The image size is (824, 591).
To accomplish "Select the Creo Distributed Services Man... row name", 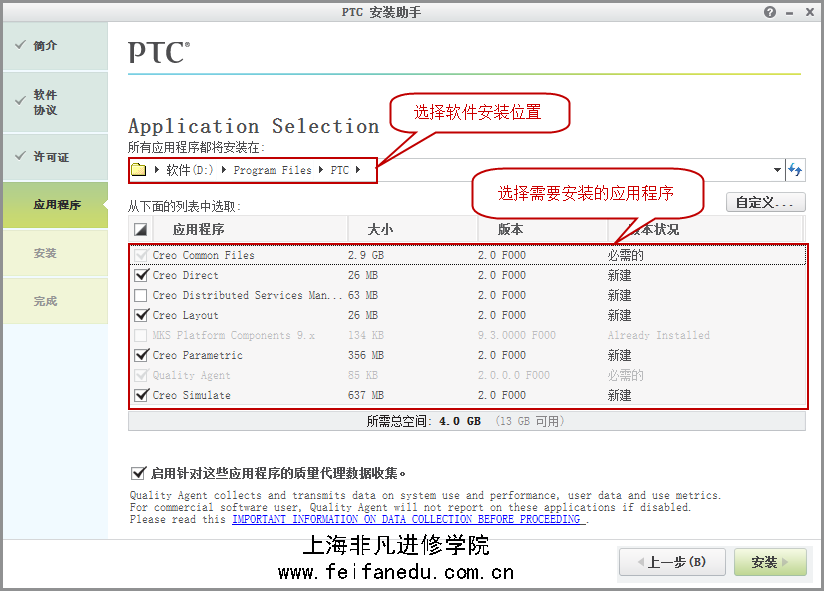I will (x=247, y=295).
